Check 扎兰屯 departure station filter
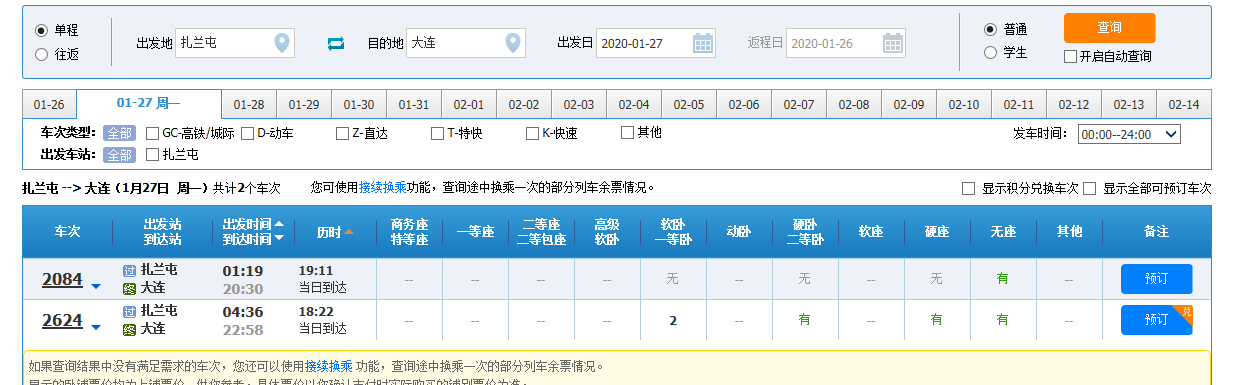 (x=153, y=154)
